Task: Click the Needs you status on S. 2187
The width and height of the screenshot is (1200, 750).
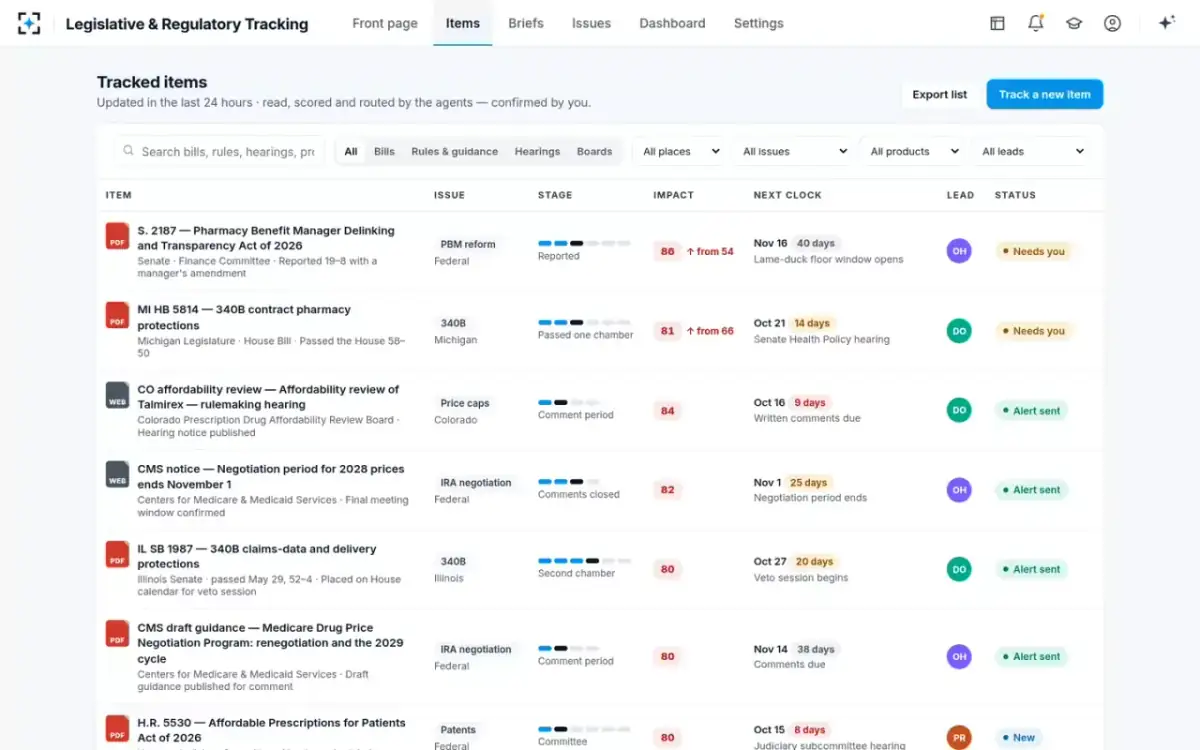Action: coord(1033,252)
